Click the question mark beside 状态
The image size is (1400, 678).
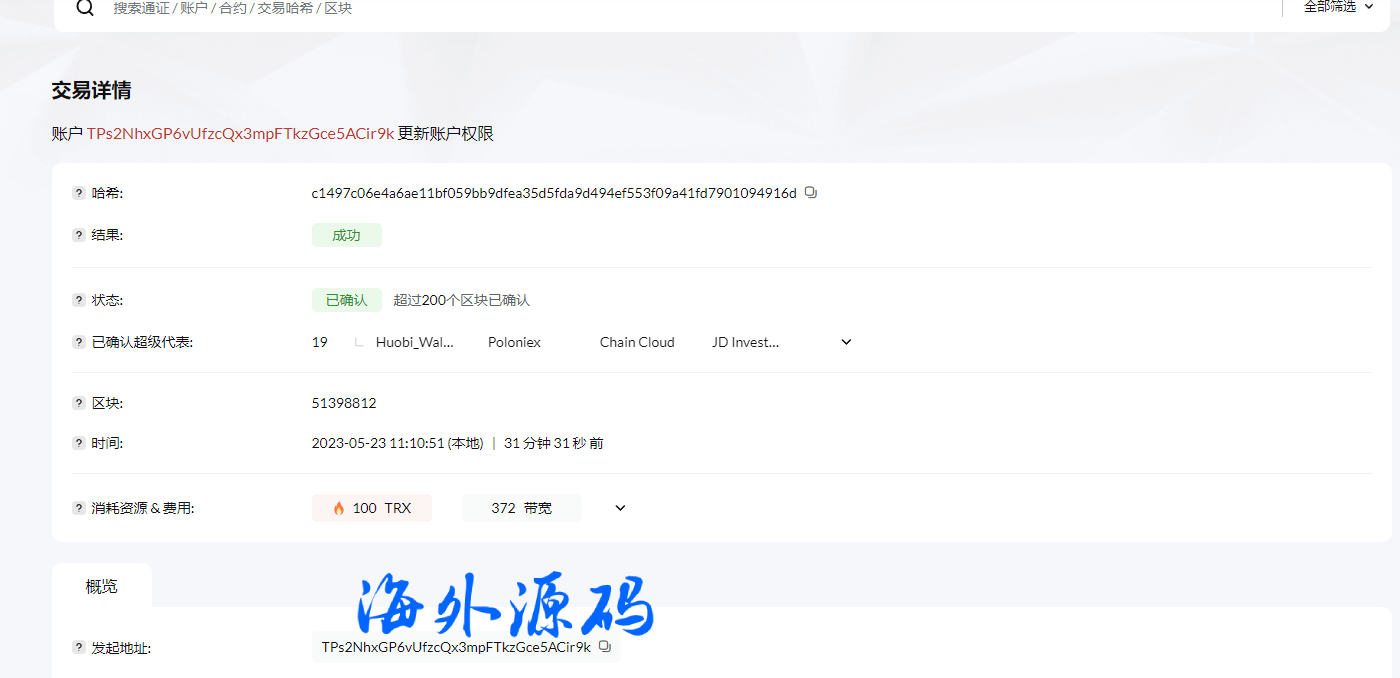tap(78, 299)
